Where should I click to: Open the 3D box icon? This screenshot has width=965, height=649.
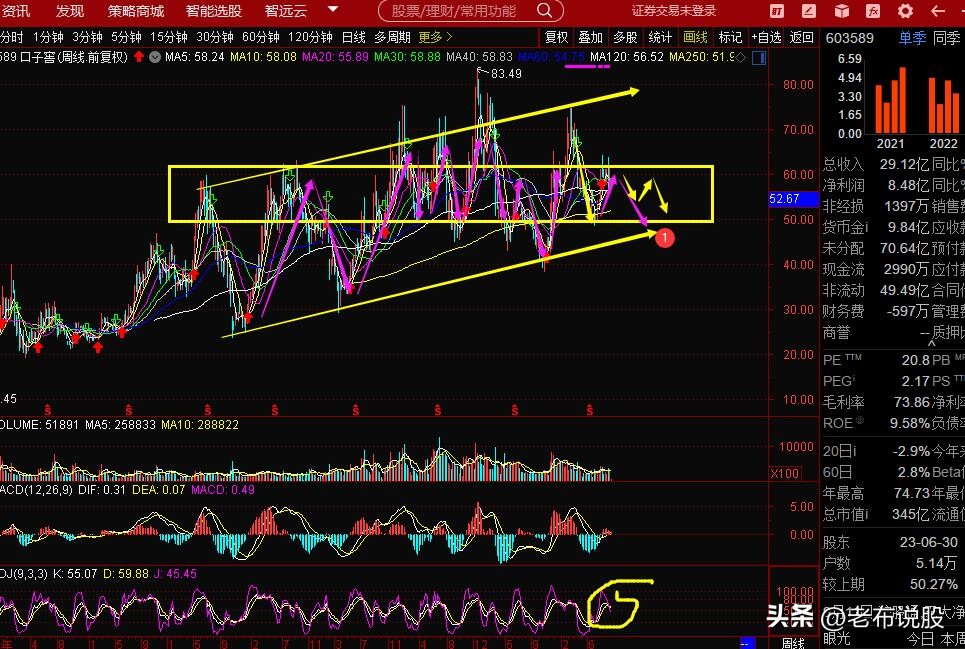[841, 11]
